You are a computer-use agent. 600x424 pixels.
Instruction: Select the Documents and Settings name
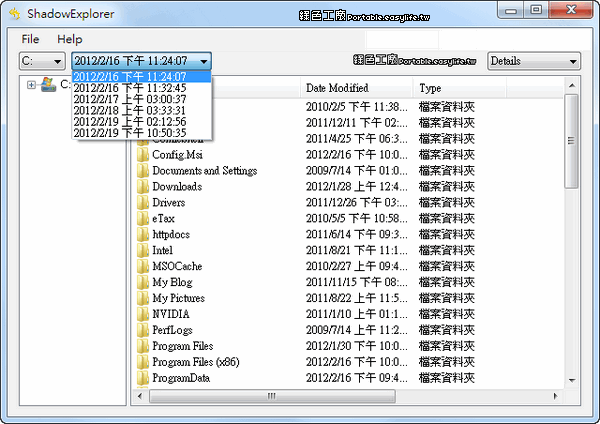[205, 171]
